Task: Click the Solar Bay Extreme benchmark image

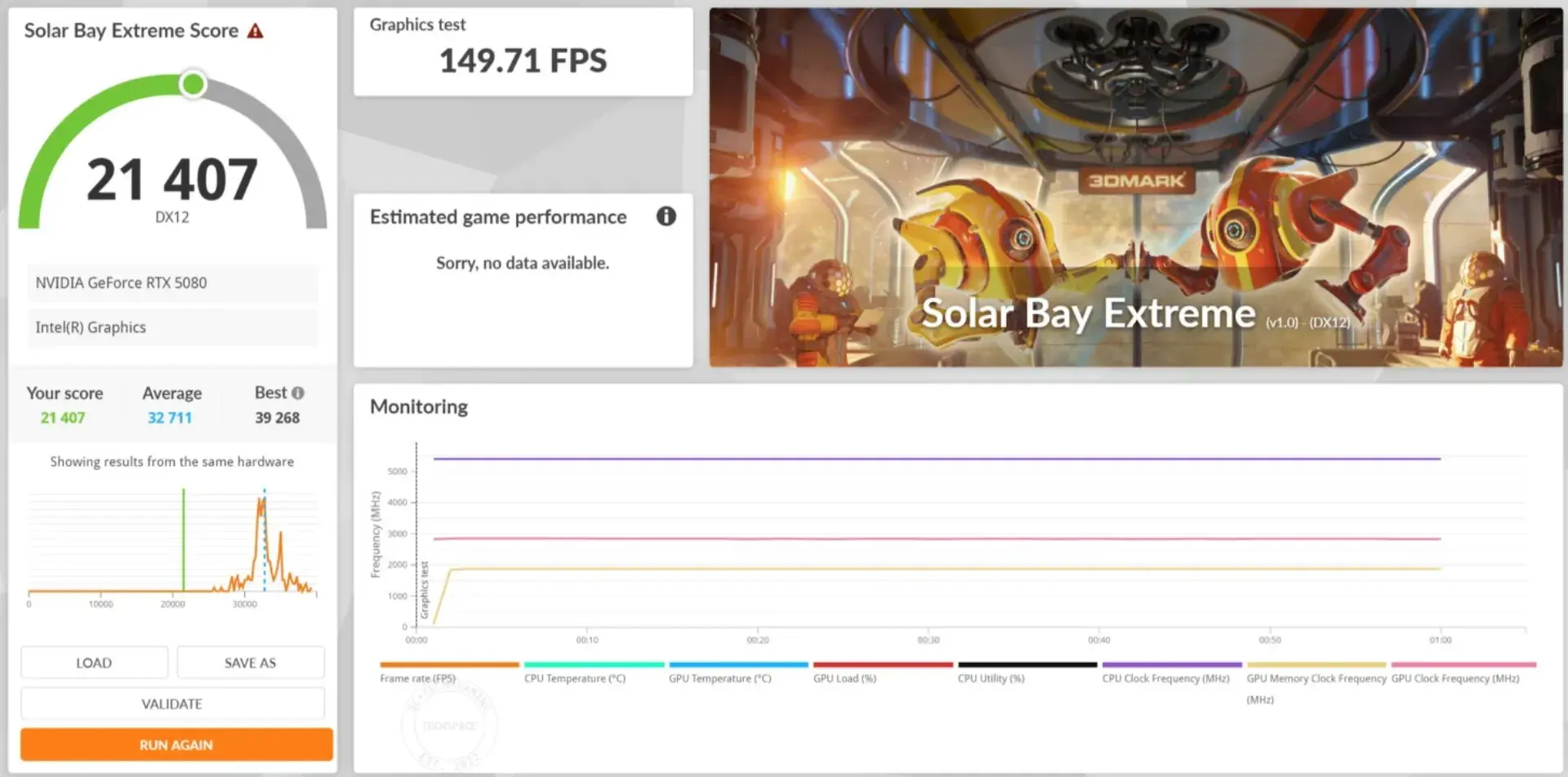Action: tap(1135, 188)
